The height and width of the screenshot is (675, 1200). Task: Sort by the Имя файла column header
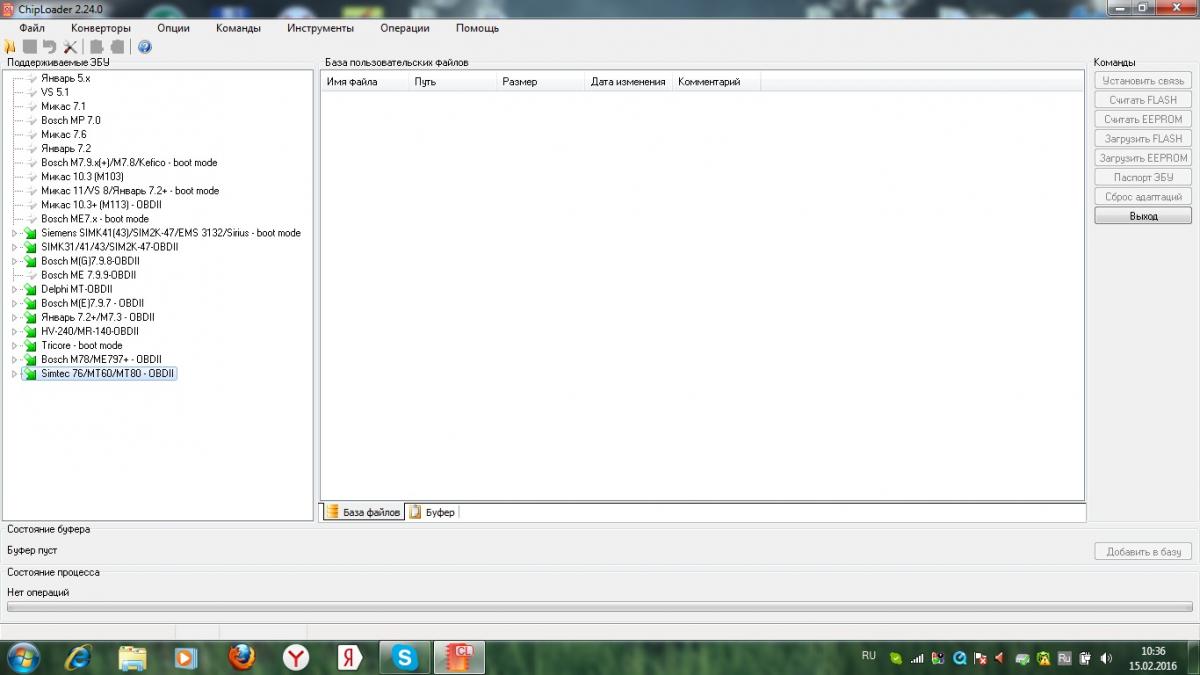coord(364,82)
